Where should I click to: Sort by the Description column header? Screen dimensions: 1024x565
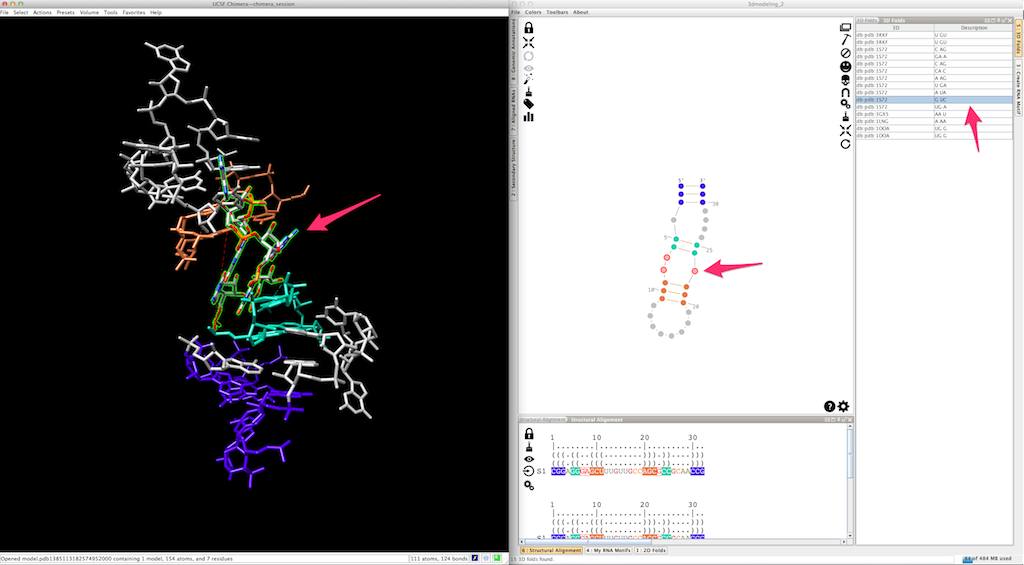click(x=974, y=28)
